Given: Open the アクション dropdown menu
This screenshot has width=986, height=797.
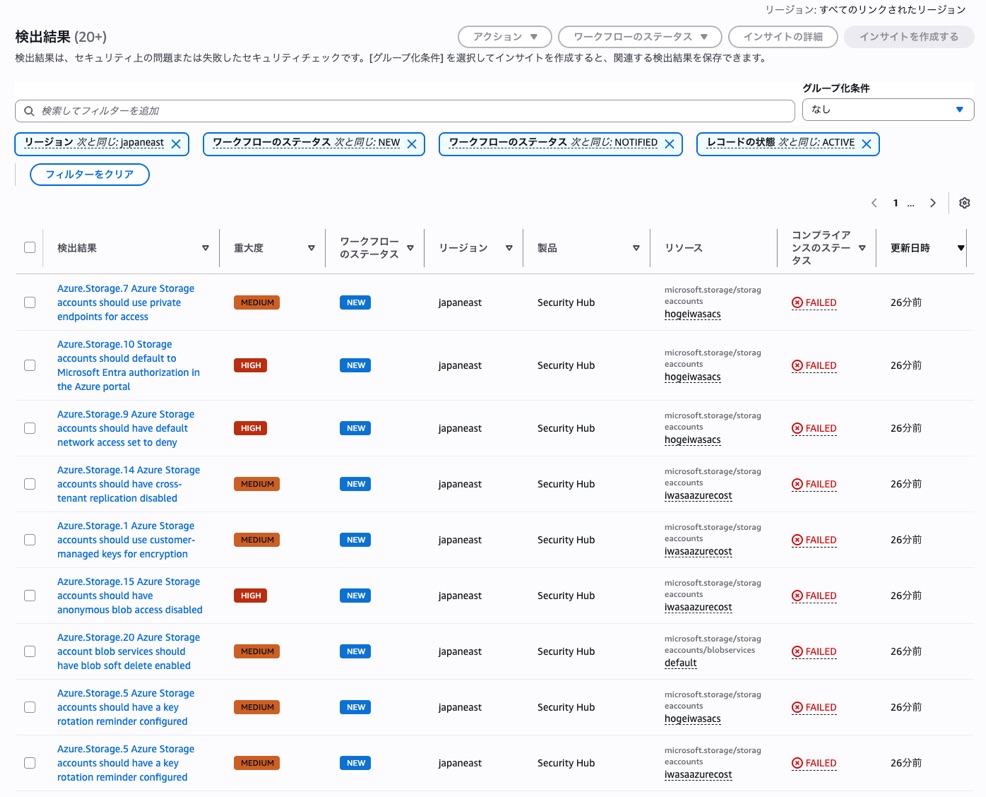Looking at the screenshot, I should point(505,36).
